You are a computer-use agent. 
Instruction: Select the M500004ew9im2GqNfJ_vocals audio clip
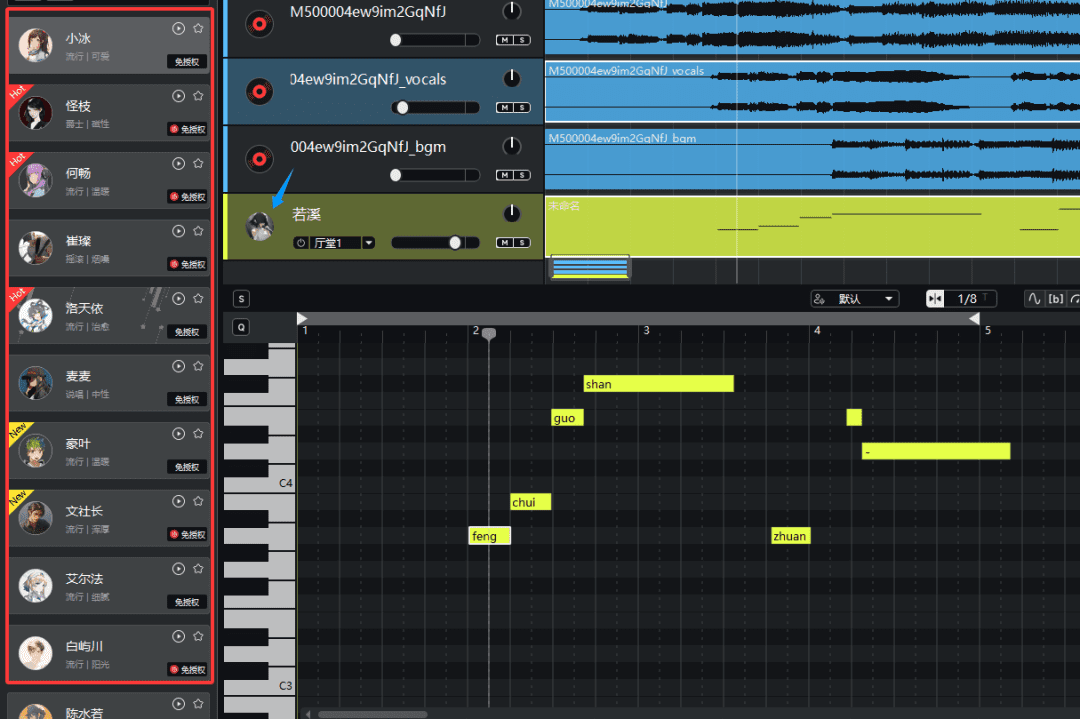tap(813, 92)
